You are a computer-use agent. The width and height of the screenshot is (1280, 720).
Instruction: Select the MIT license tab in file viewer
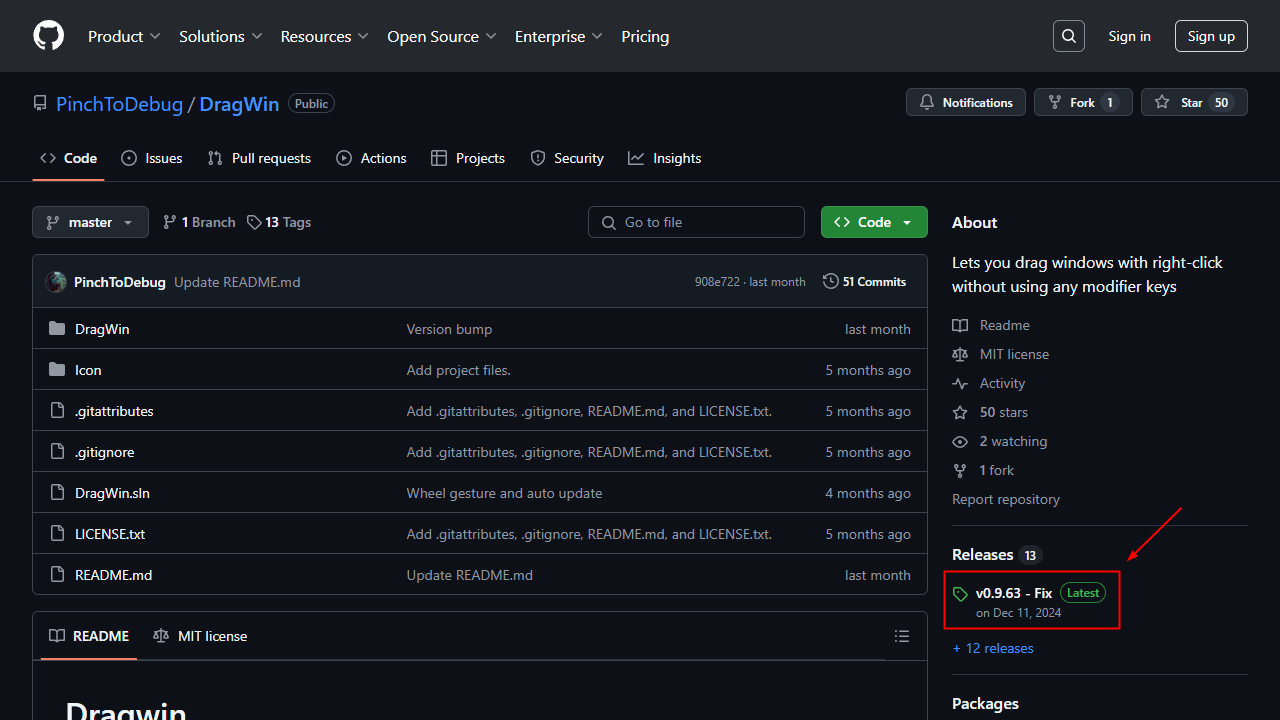pyautogui.click(x=200, y=636)
